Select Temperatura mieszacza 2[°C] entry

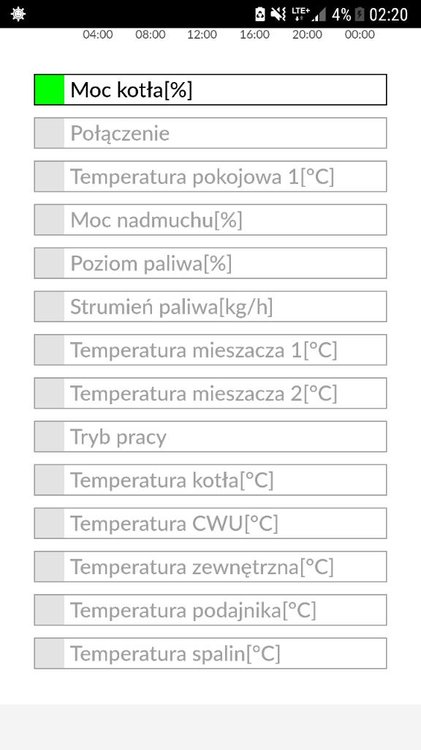[210, 393]
